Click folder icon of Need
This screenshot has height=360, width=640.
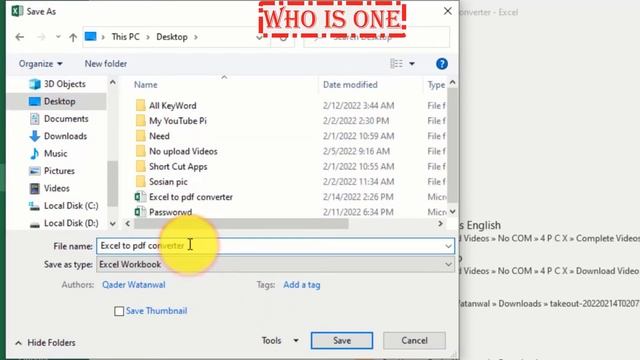tap(140, 136)
